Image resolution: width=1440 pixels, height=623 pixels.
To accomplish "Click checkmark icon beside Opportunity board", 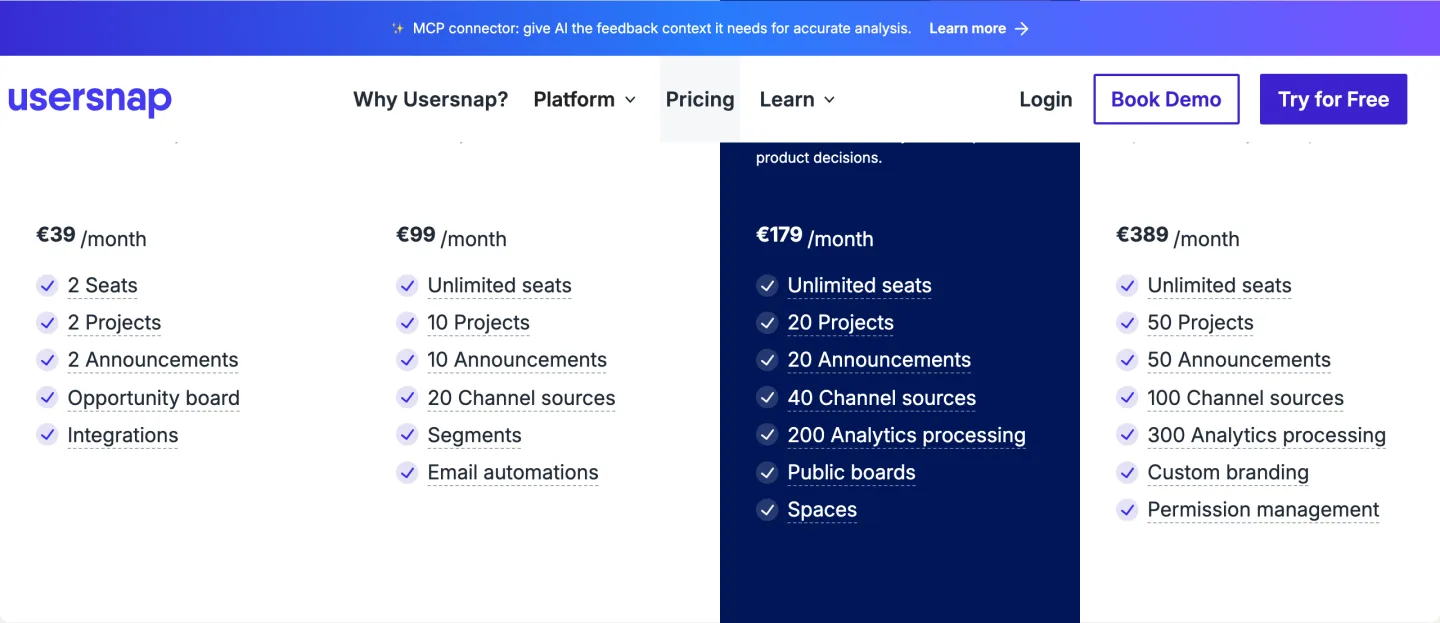I will pos(47,398).
